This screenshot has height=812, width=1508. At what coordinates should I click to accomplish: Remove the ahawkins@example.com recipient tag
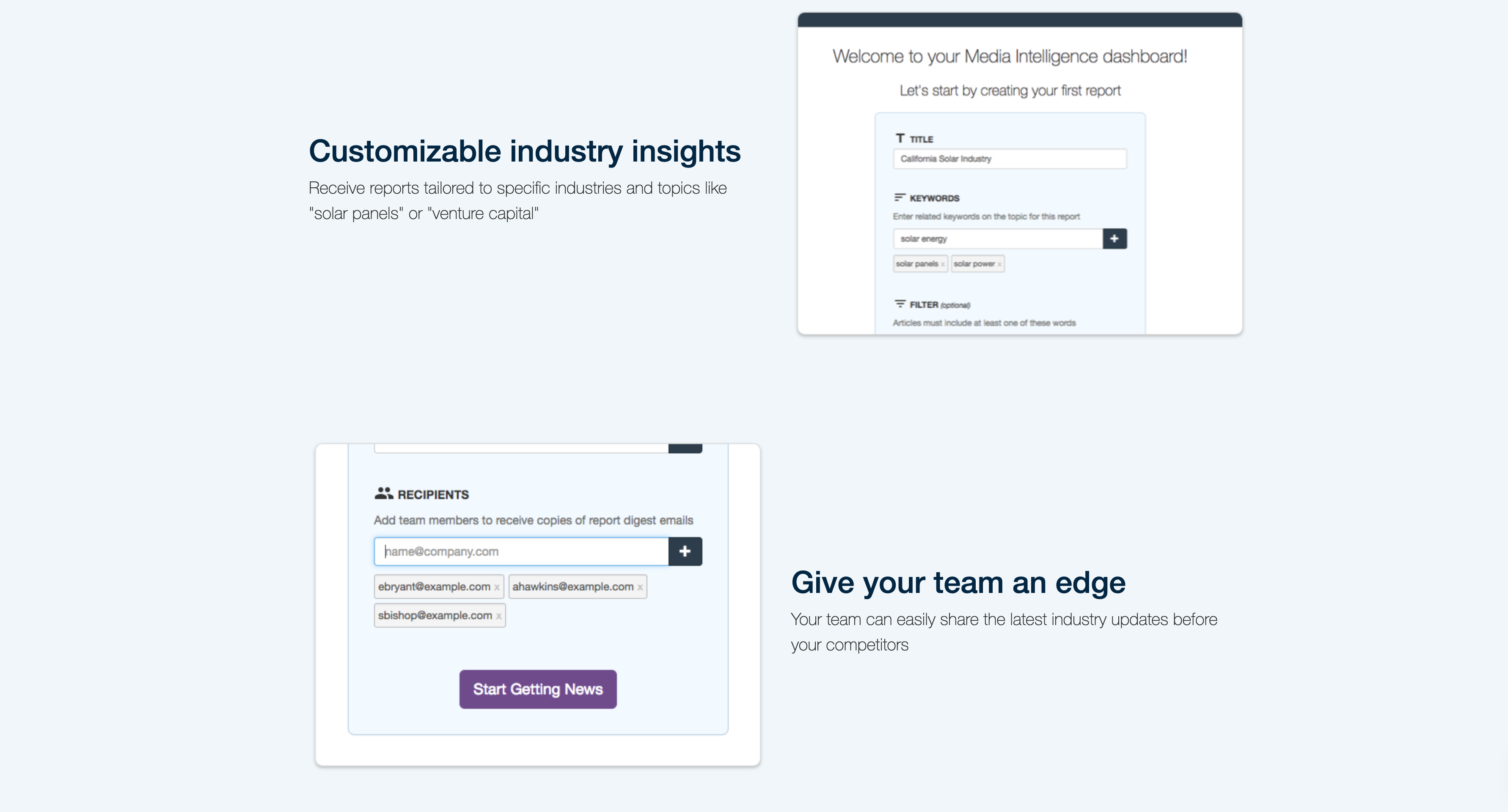pos(640,587)
